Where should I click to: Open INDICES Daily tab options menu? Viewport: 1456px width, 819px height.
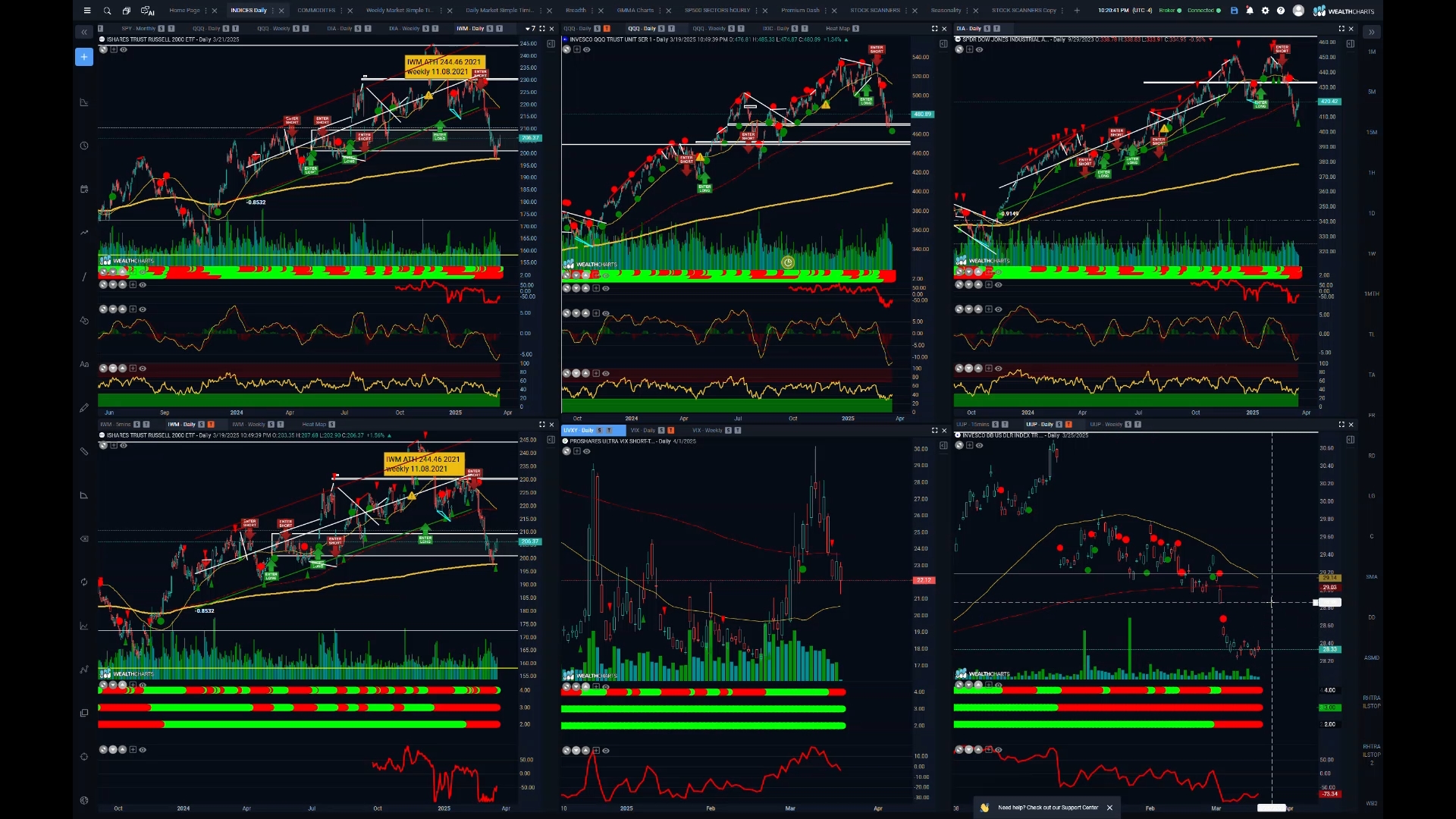tap(271, 11)
